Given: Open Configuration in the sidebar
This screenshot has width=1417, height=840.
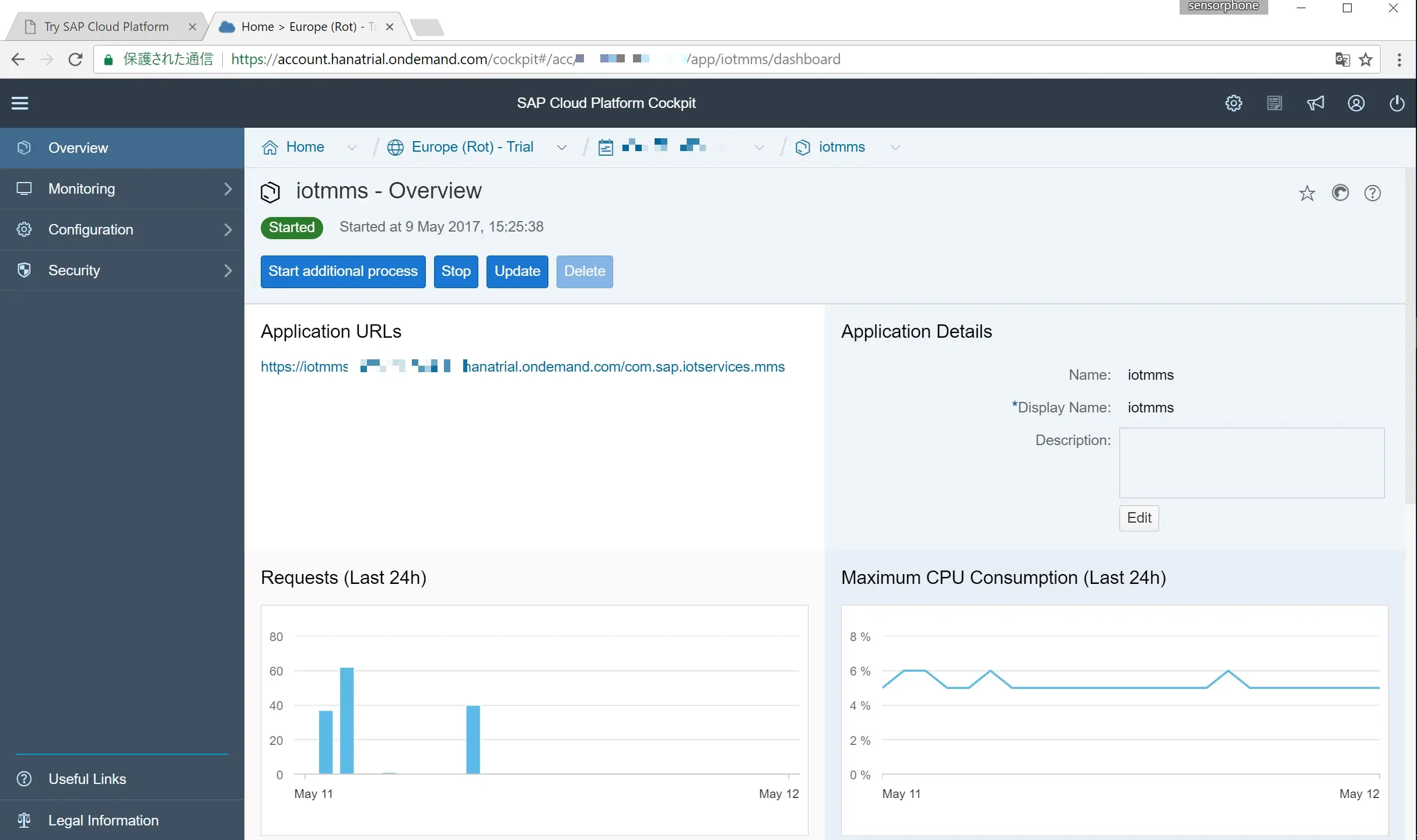Looking at the screenshot, I should (x=122, y=230).
